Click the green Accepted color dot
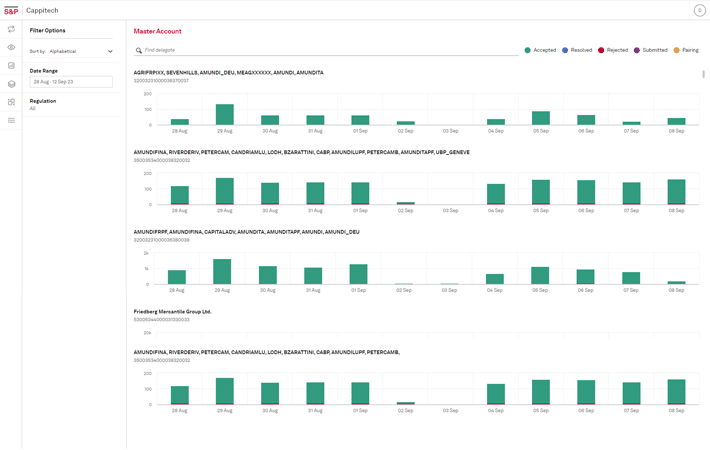Viewport: 710px width, 450px height. coord(528,50)
